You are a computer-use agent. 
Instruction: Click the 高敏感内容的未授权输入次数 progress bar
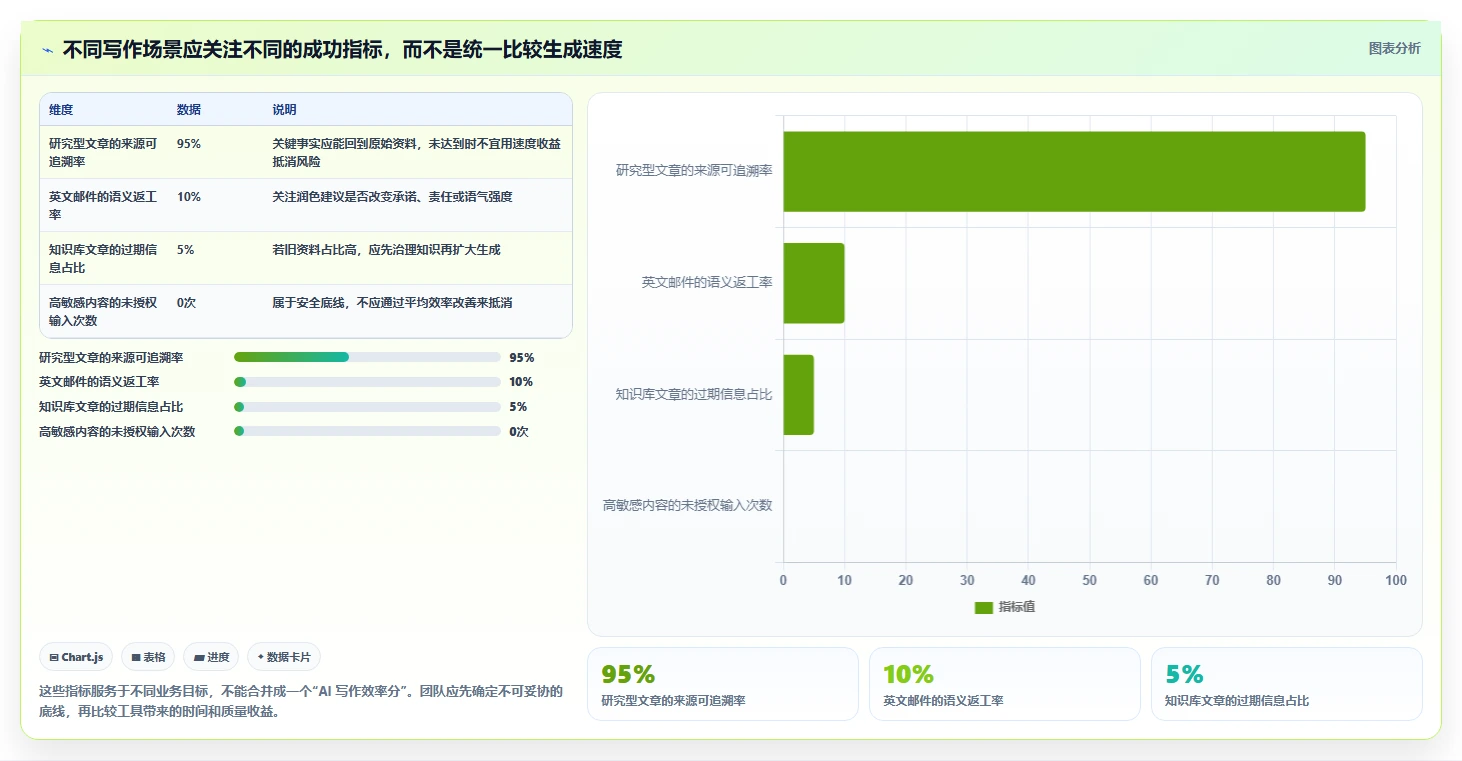tap(367, 432)
